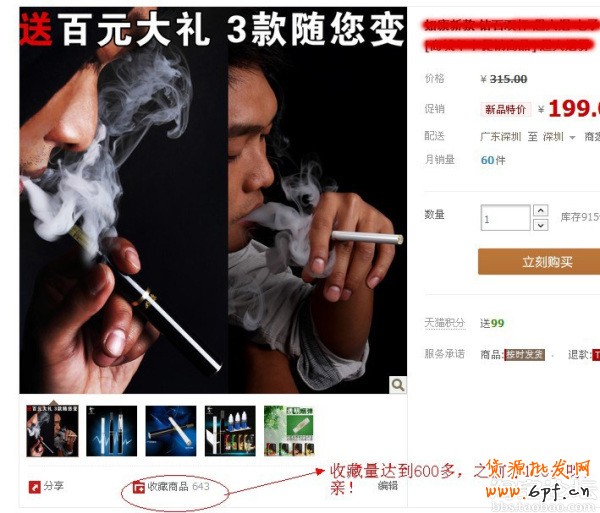Click the red share icon

[x=34, y=487]
